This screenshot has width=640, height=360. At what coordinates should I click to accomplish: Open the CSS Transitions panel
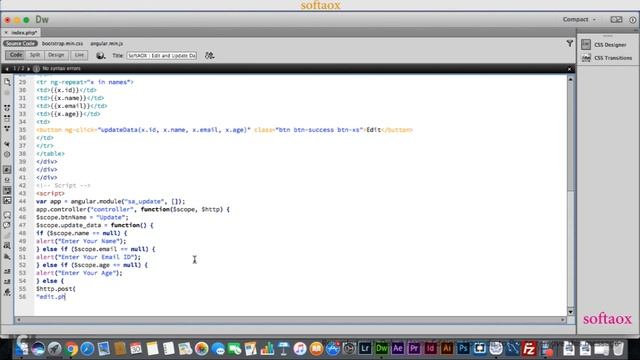pos(607,58)
